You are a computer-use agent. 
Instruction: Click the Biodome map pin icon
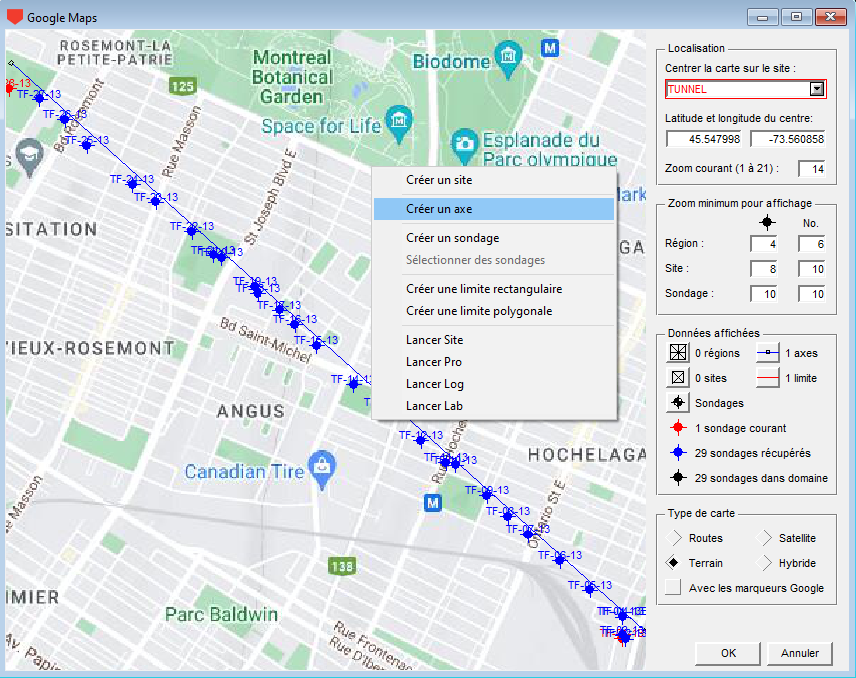(508, 58)
